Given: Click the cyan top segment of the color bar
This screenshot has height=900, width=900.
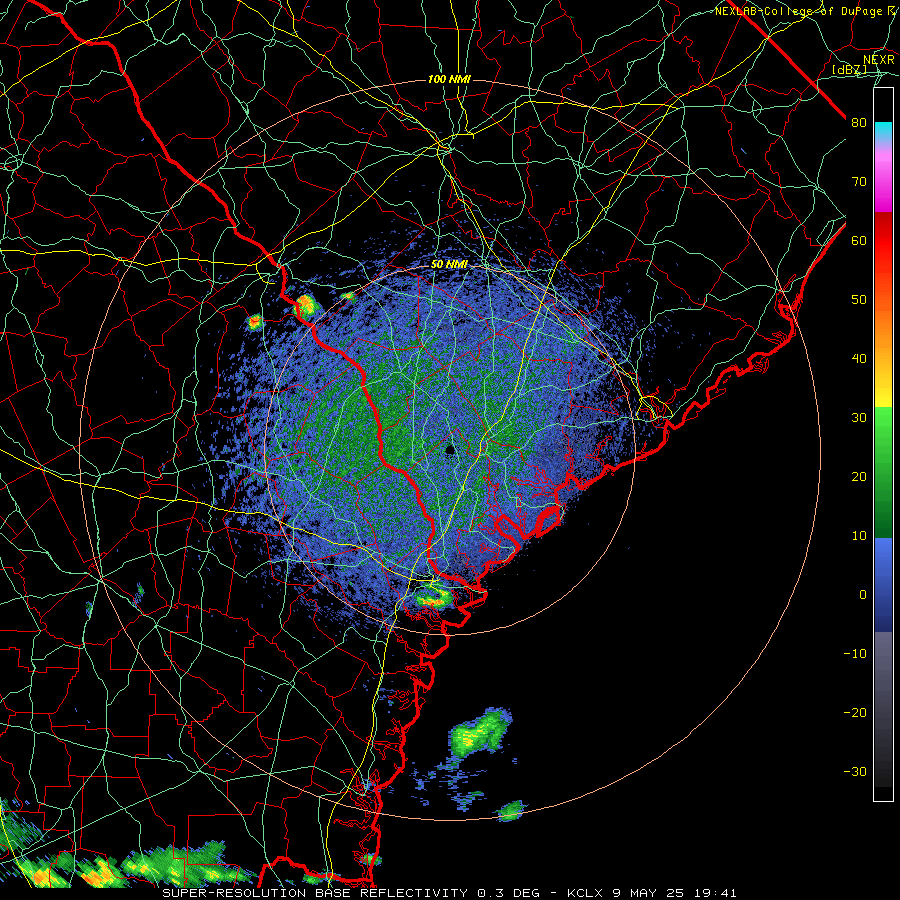Looking at the screenshot, I should click(883, 132).
